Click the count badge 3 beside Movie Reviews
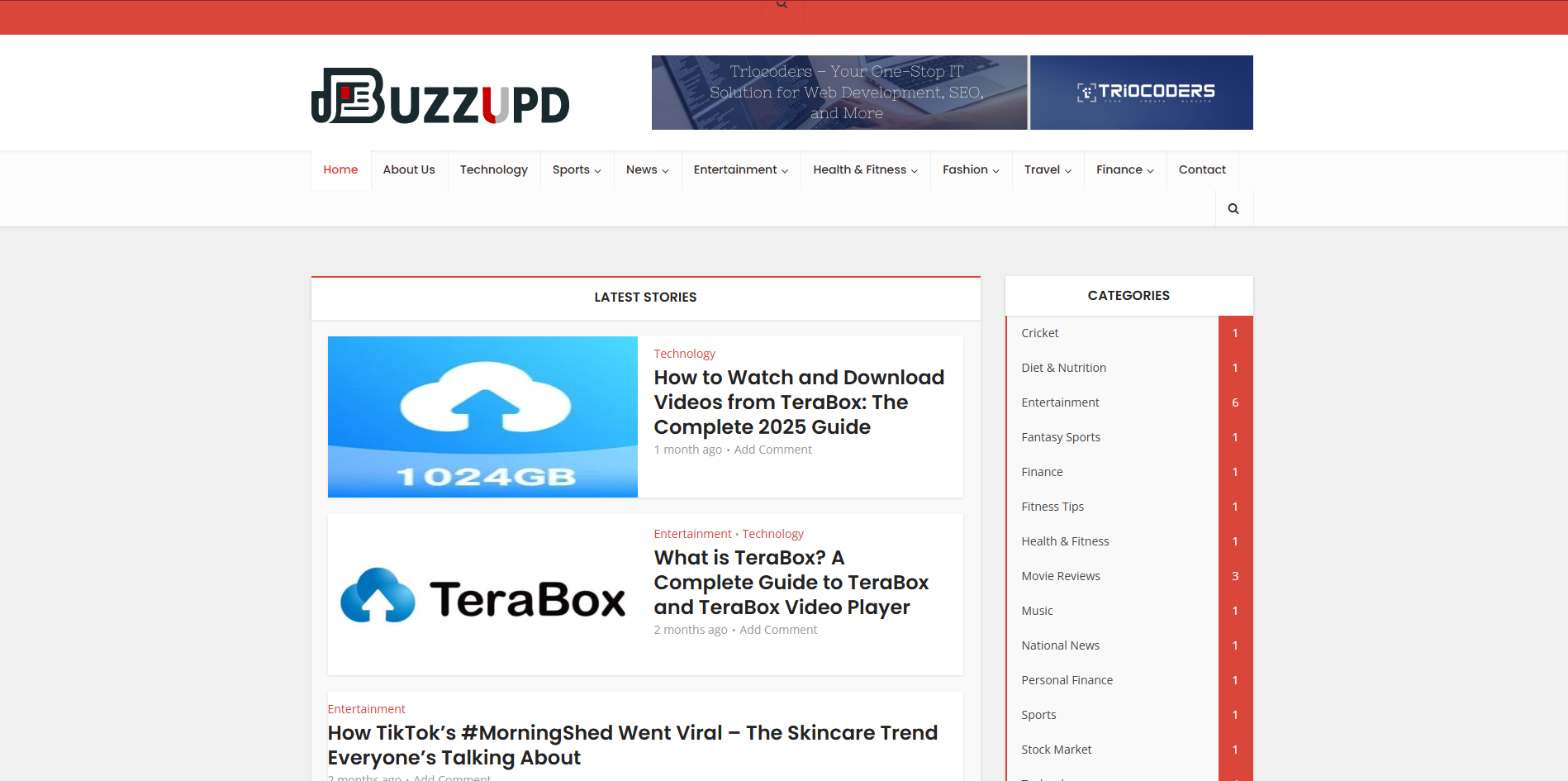The image size is (1568, 781). 1235,576
